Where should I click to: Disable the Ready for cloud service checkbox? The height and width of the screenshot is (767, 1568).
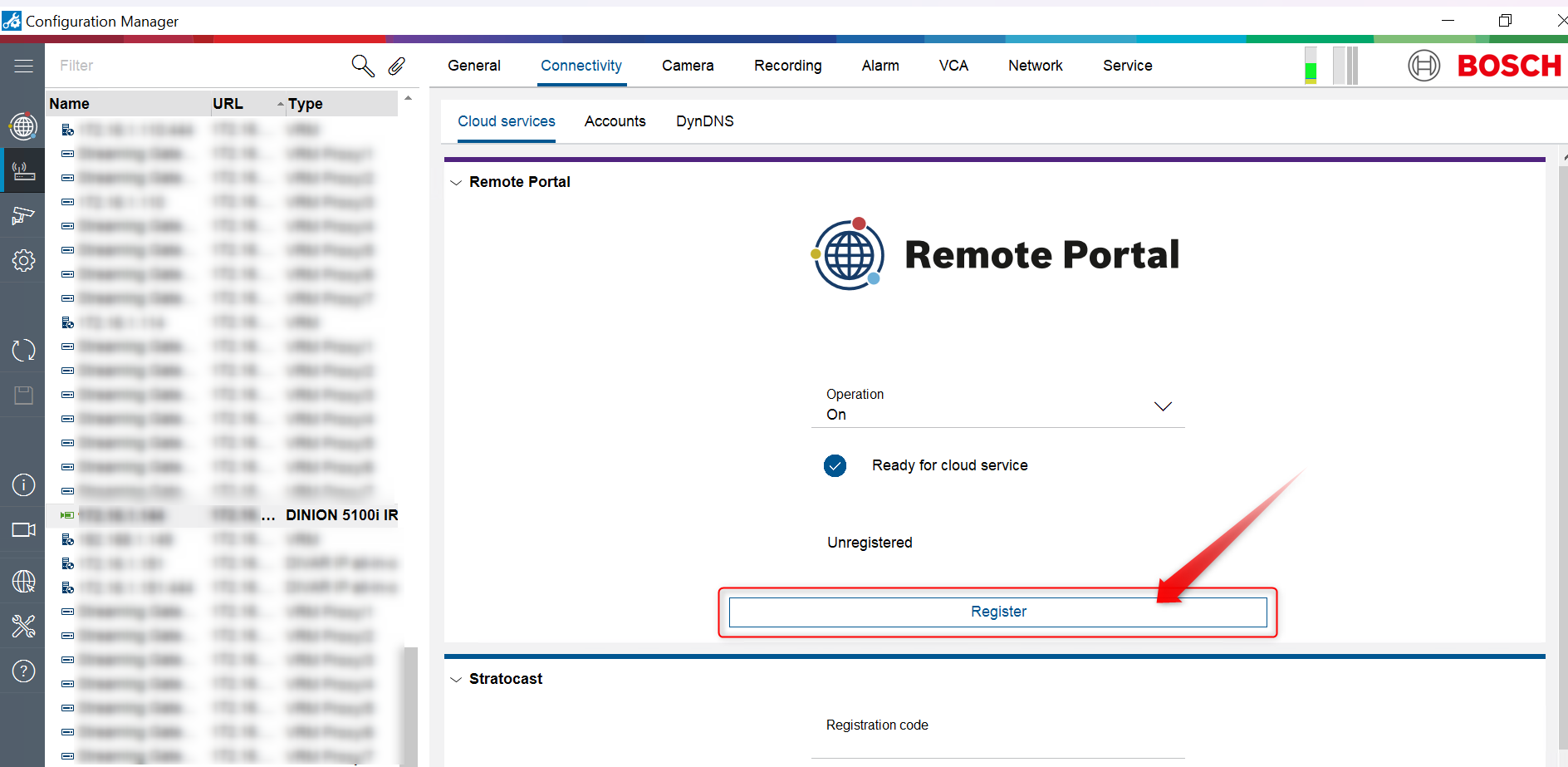(835, 465)
